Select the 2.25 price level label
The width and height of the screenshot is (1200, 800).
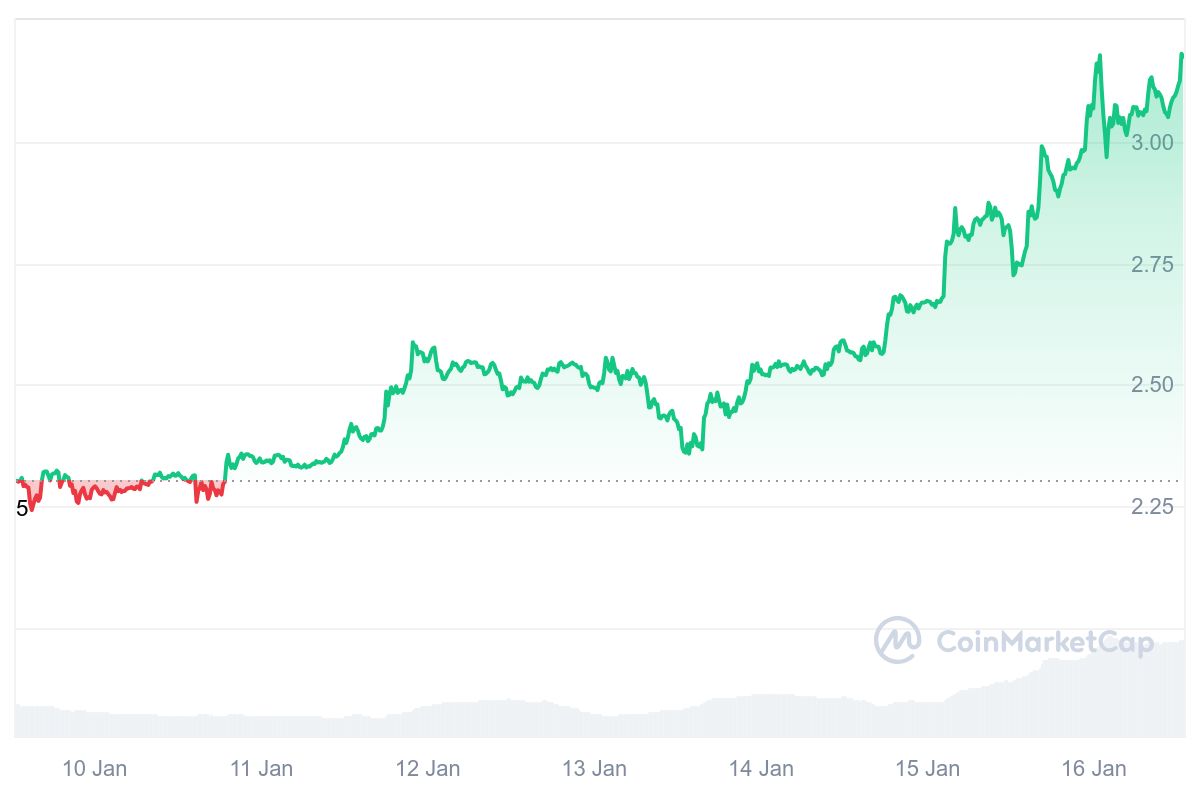pyautogui.click(x=1152, y=508)
